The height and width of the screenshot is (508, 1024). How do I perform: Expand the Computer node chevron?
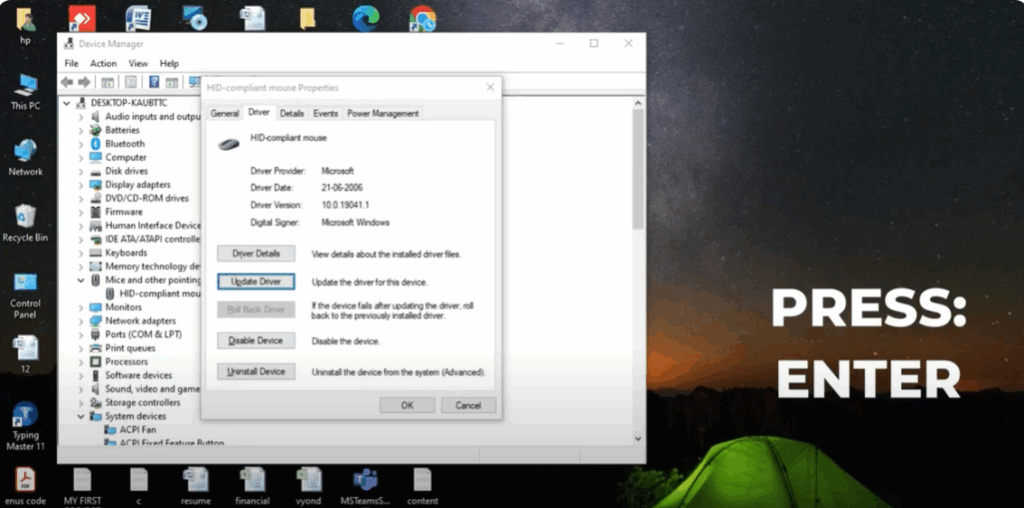[x=81, y=157]
